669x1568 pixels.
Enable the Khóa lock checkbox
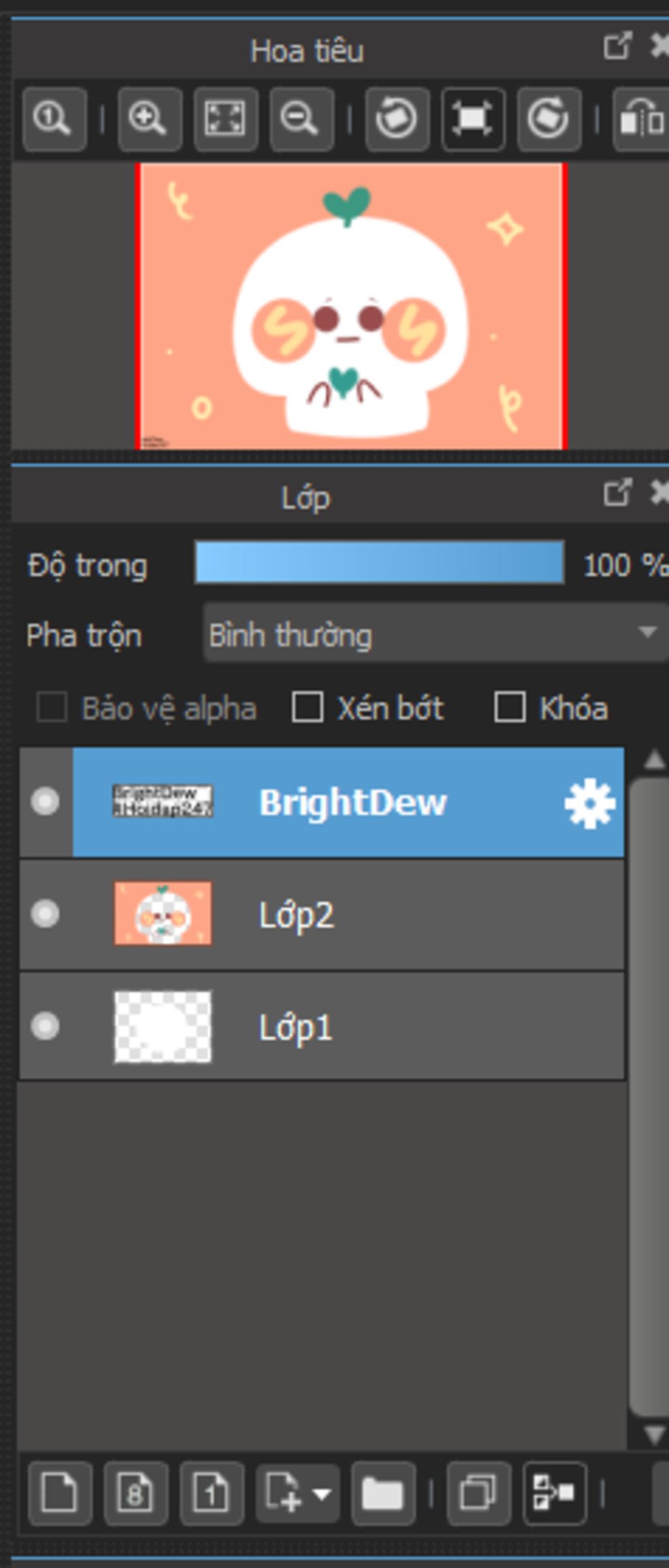[x=510, y=707]
